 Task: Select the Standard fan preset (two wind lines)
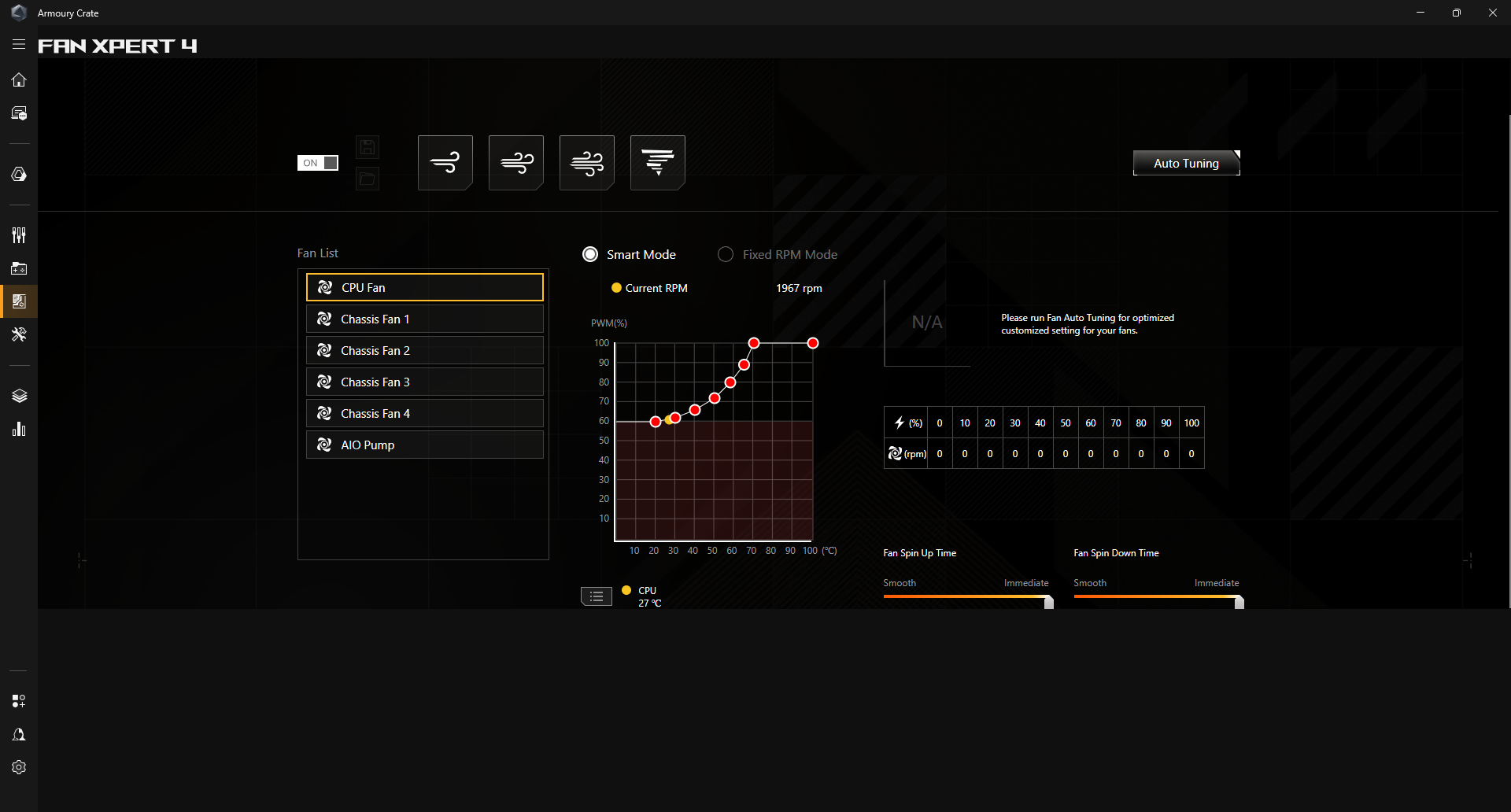point(516,163)
